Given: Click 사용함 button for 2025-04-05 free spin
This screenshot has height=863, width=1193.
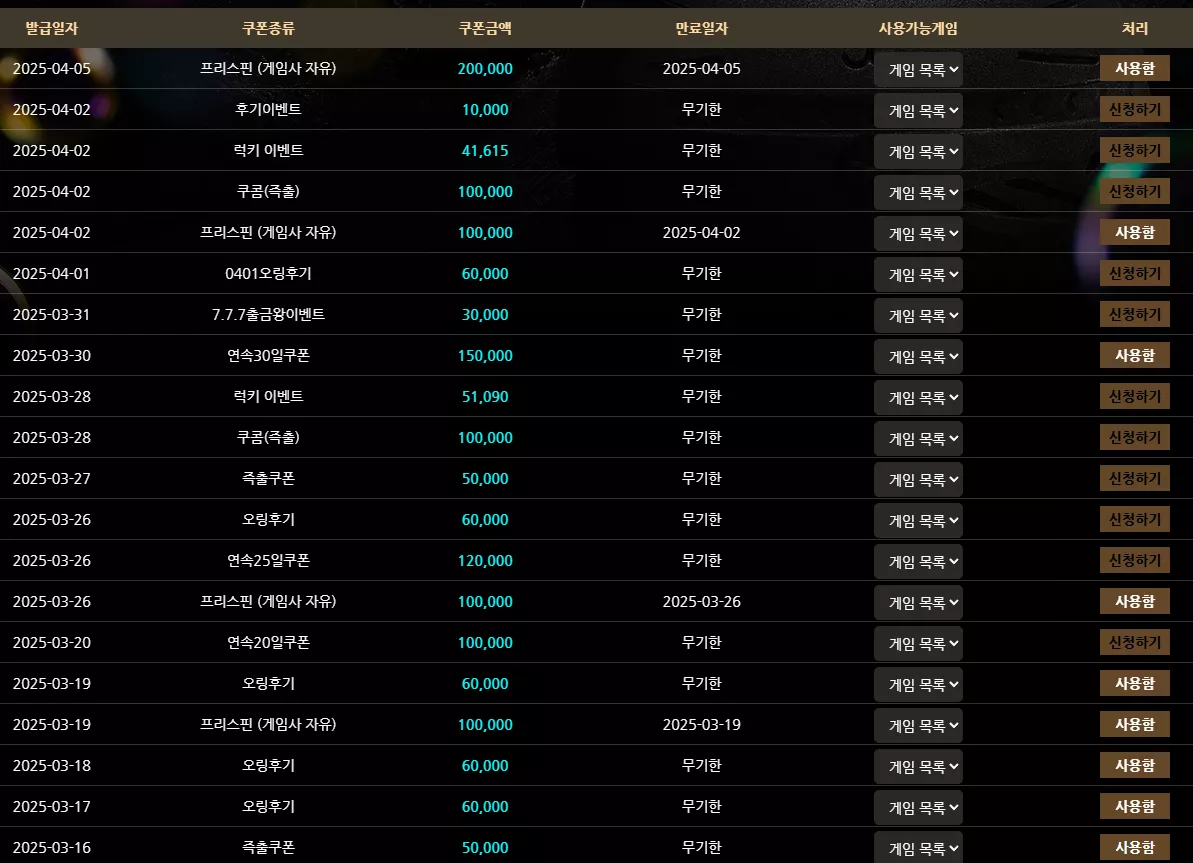Looking at the screenshot, I should [x=1134, y=68].
